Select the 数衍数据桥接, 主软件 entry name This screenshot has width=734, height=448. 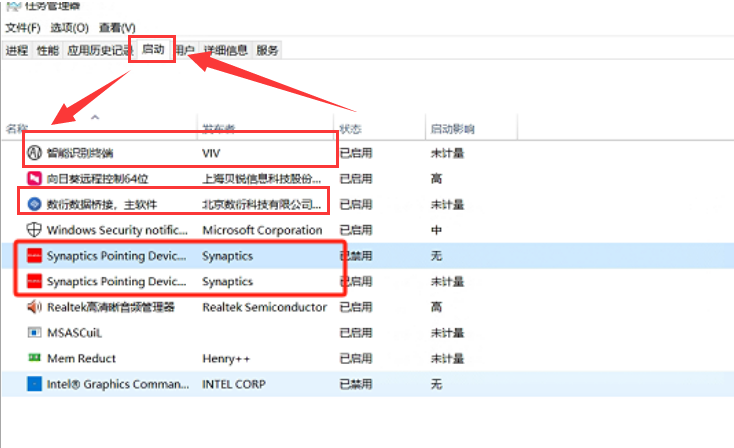tap(102, 204)
